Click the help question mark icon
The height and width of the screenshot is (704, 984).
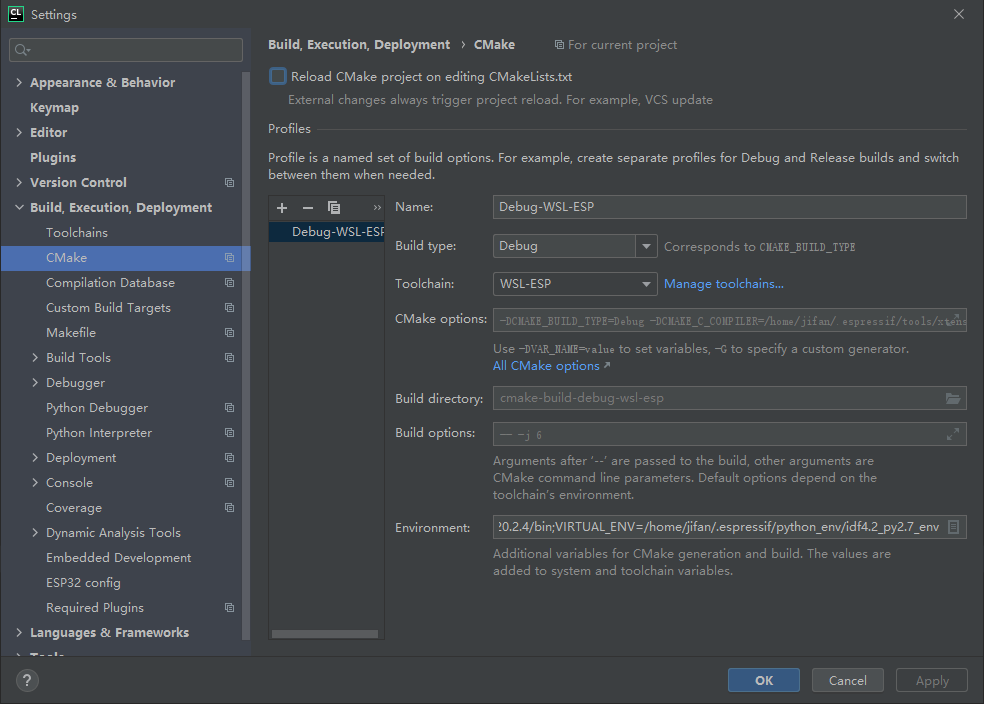(26, 680)
